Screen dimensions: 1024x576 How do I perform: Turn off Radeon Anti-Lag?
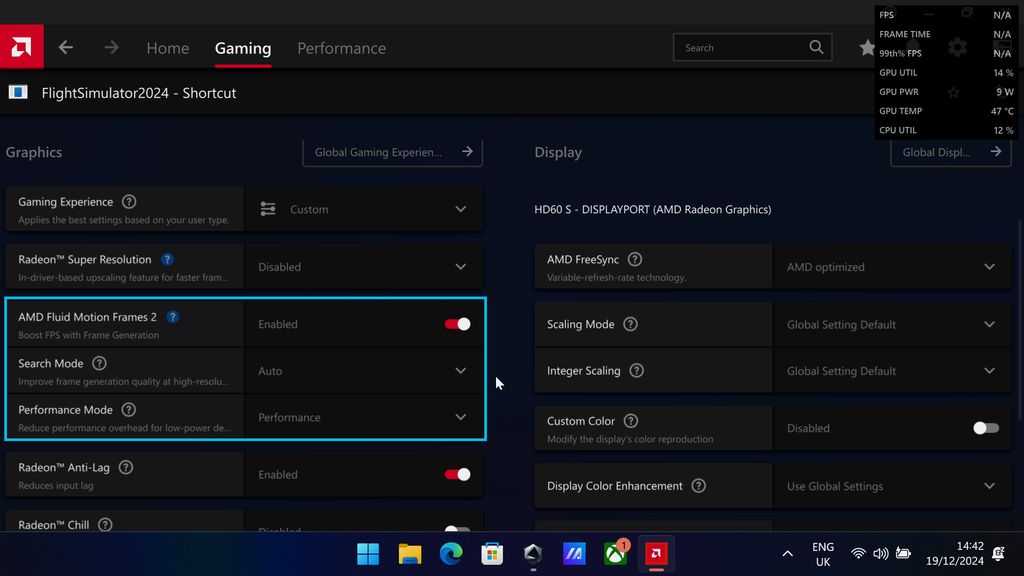tap(456, 474)
